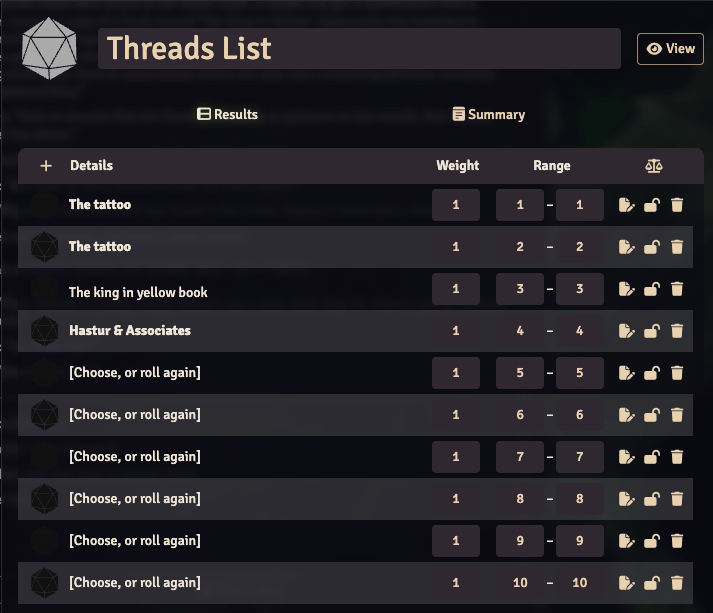This screenshot has width=713, height=613.
Task: Open edit icon for range 10 row
Action: point(626,583)
